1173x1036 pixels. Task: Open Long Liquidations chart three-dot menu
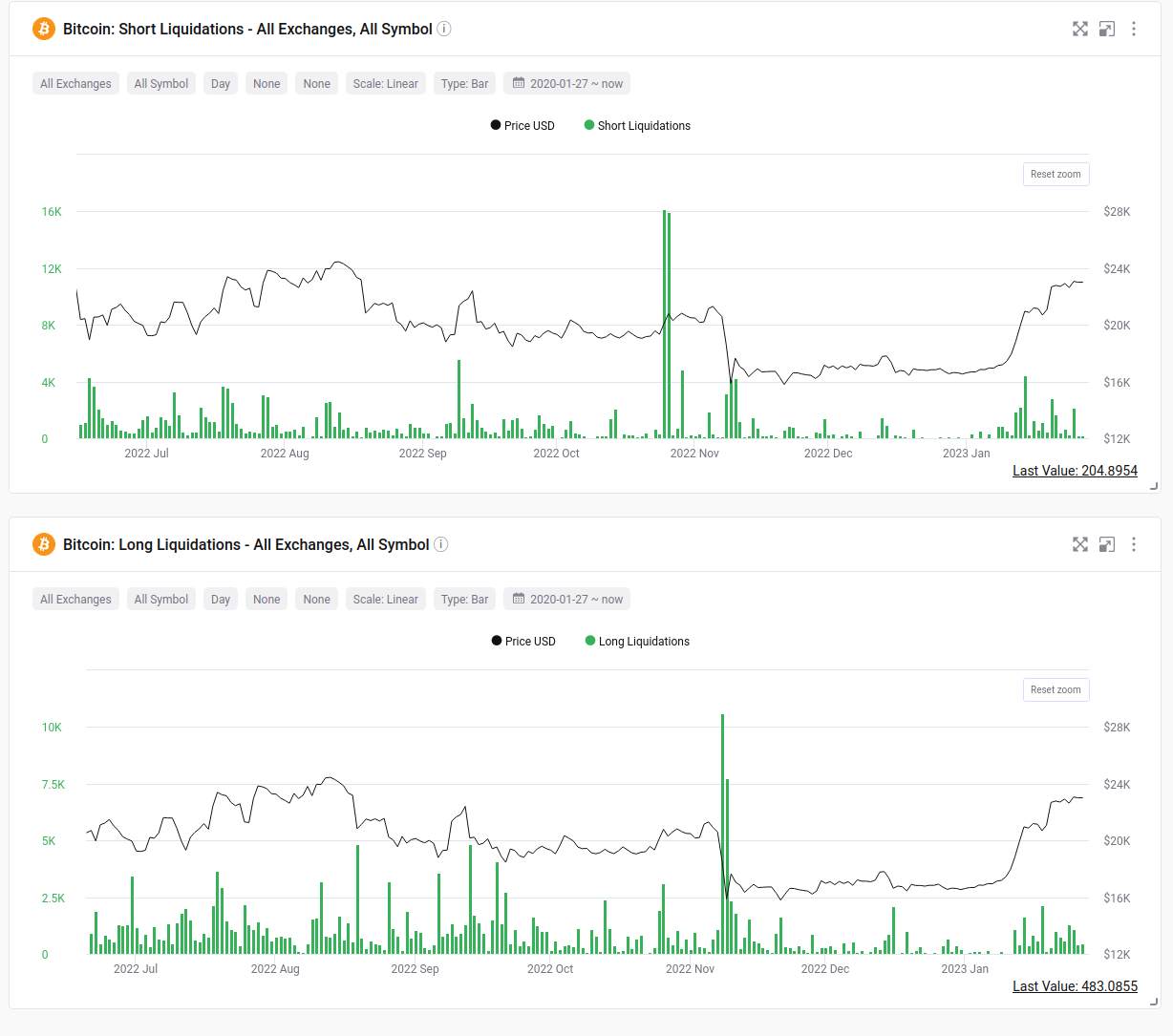click(1134, 544)
